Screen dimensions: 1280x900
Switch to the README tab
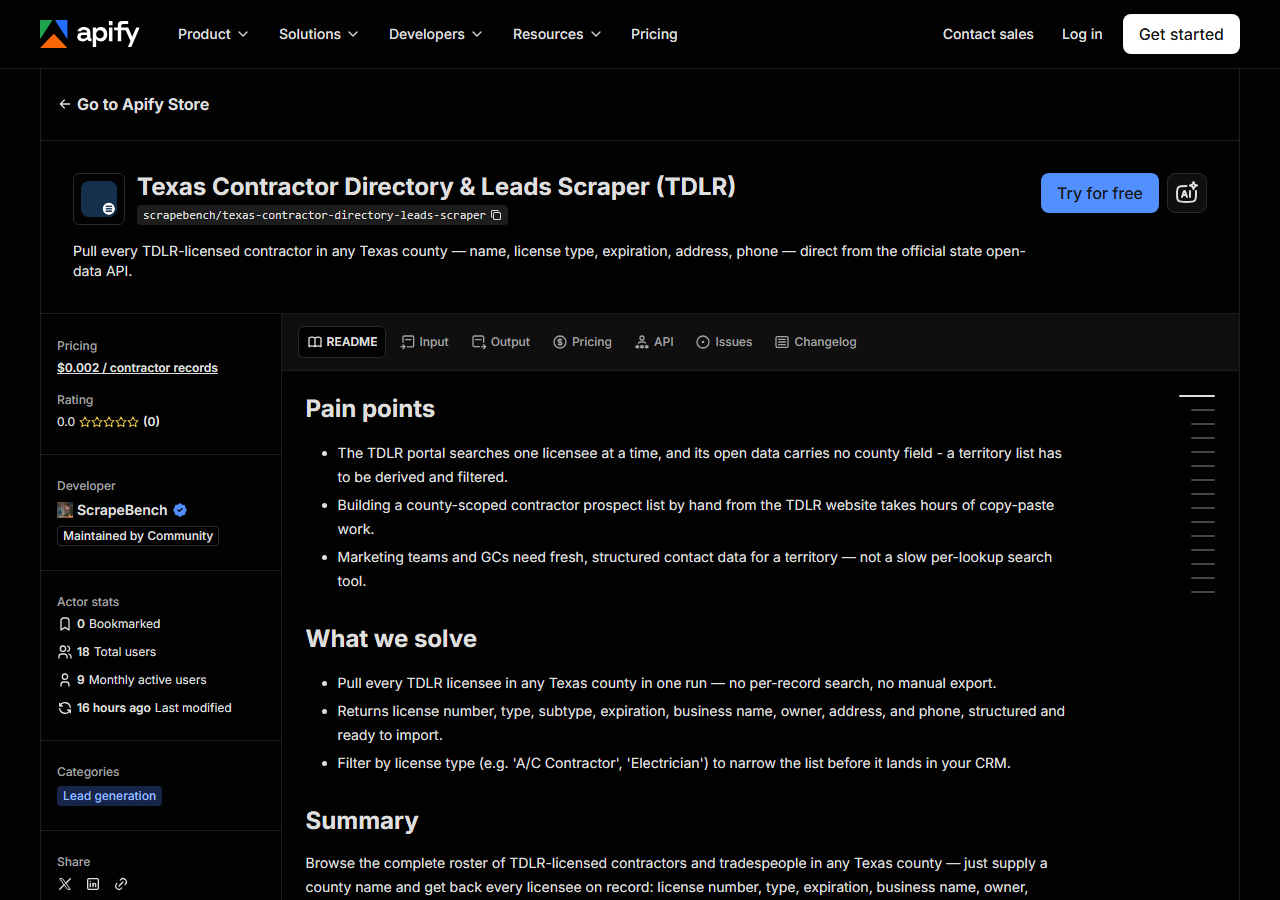click(342, 342)
